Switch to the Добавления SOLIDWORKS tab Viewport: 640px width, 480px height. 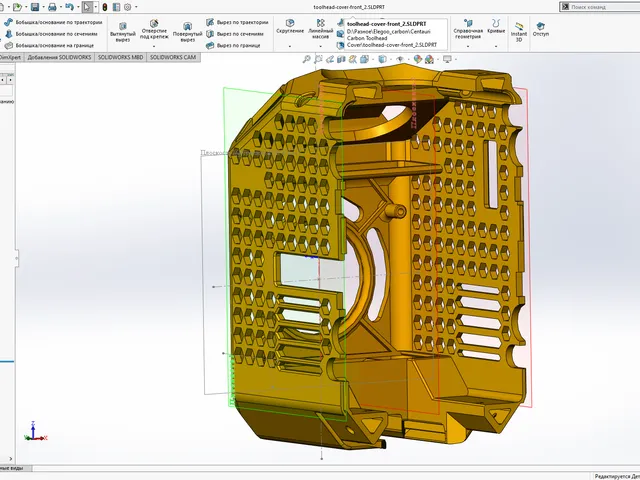pos(59,57)
